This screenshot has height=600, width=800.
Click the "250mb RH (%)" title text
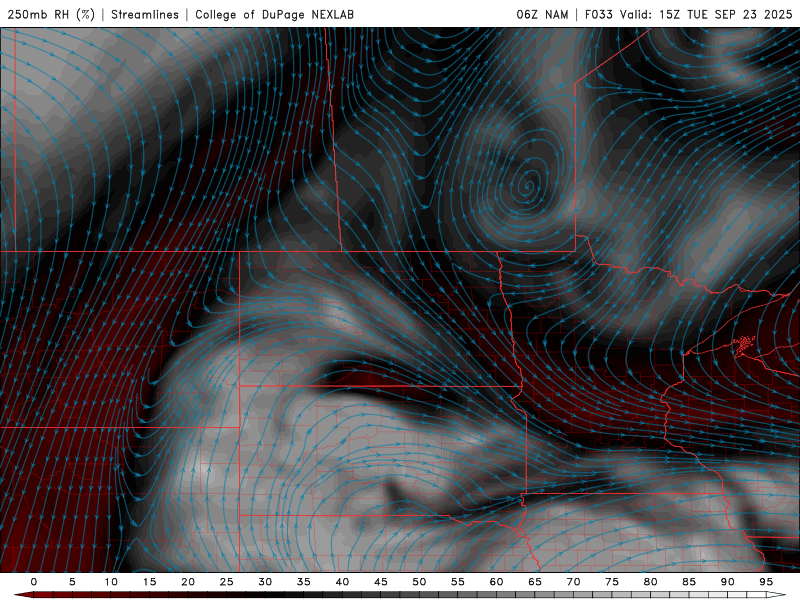coord(51,14)
